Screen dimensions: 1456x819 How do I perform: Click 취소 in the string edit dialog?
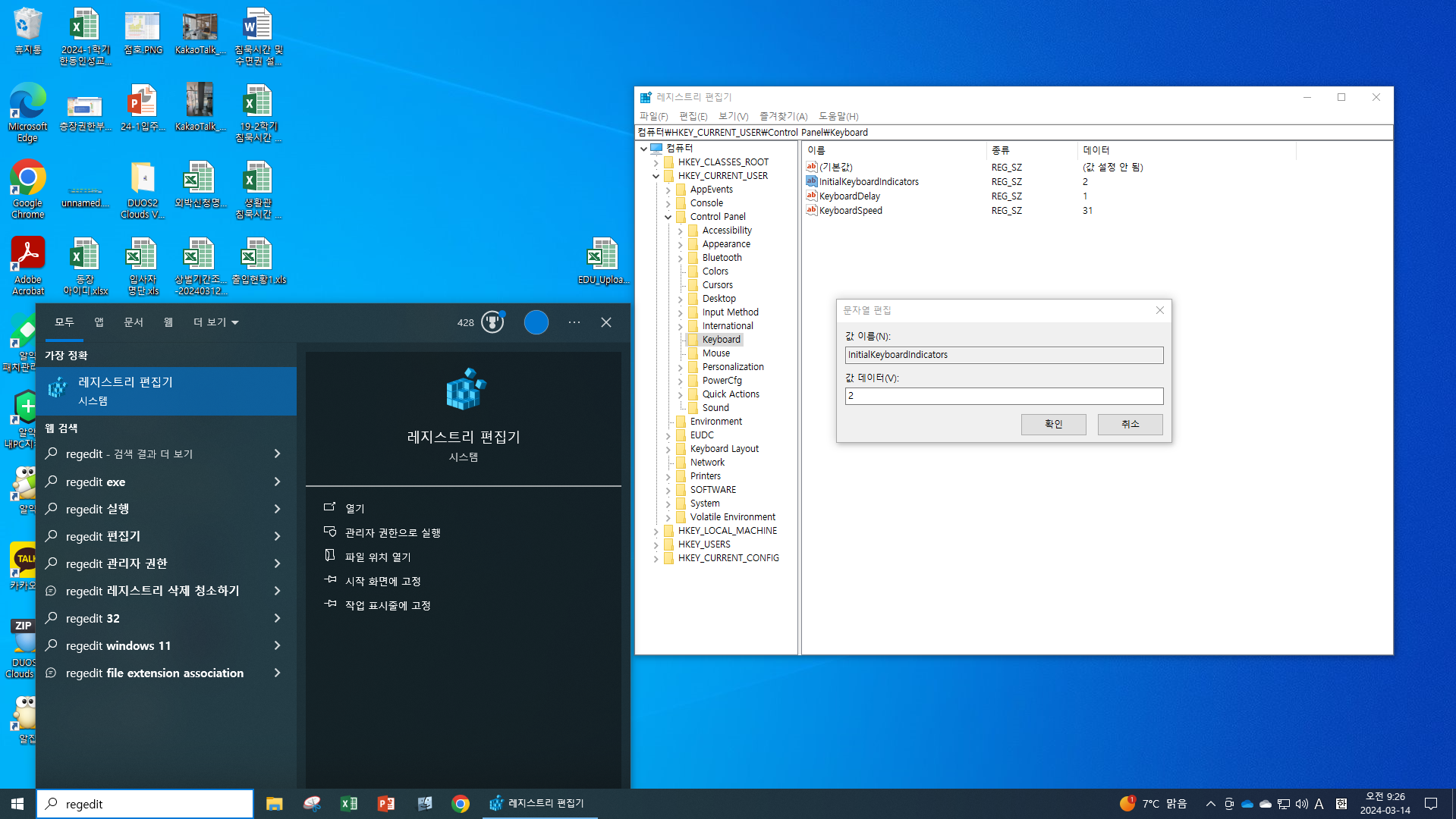[1130, 424]
